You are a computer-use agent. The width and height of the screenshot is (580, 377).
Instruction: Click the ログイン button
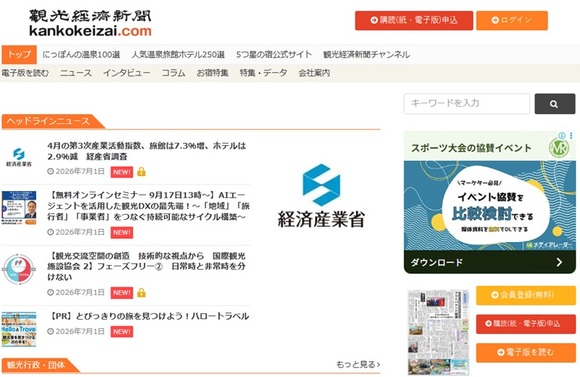[512, 20]
